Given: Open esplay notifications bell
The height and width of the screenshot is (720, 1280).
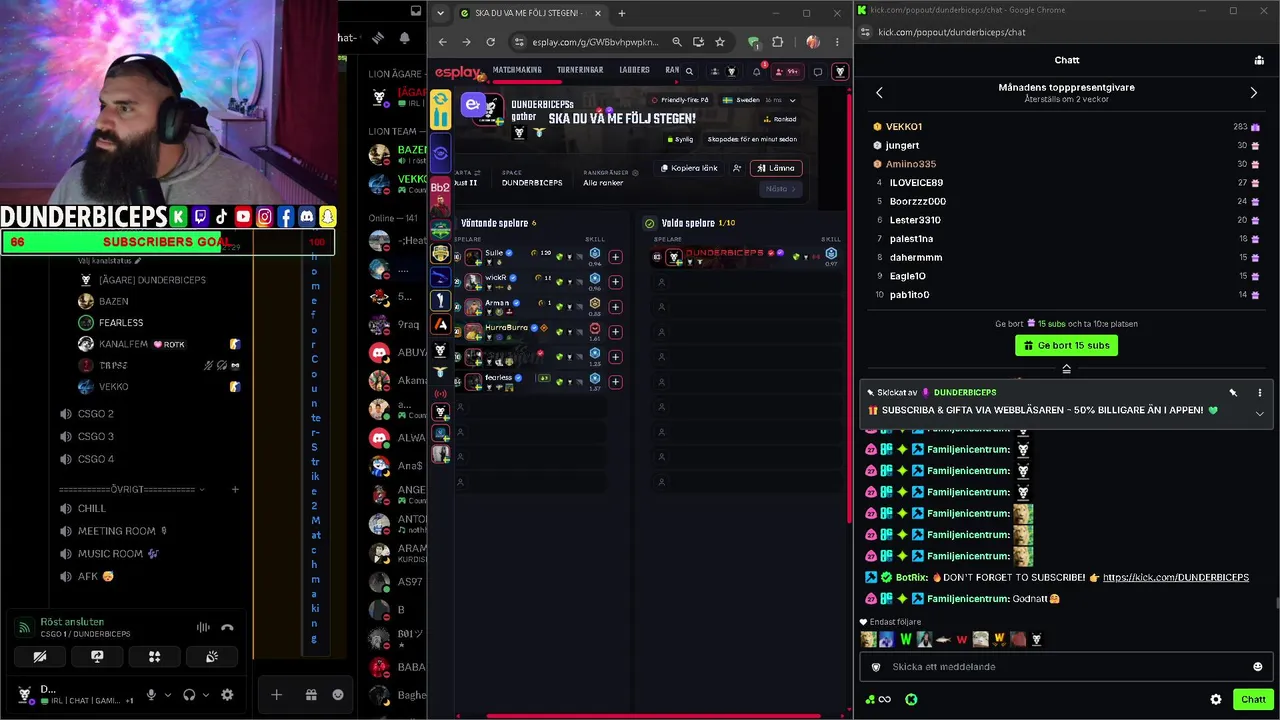Looking at the screenshot, I should (x=756, y=71).
